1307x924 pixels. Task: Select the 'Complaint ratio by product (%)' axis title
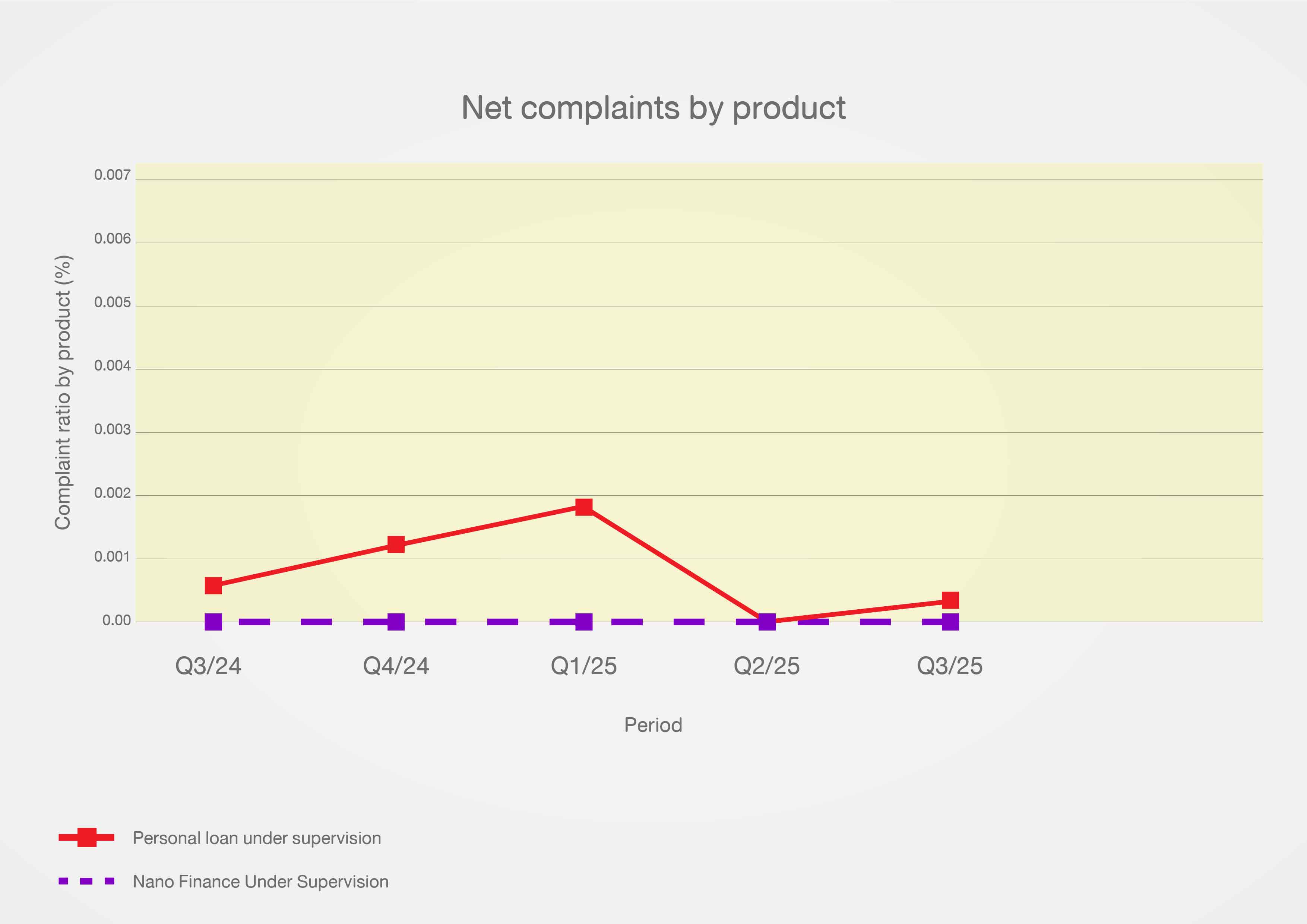coord(63,393)
